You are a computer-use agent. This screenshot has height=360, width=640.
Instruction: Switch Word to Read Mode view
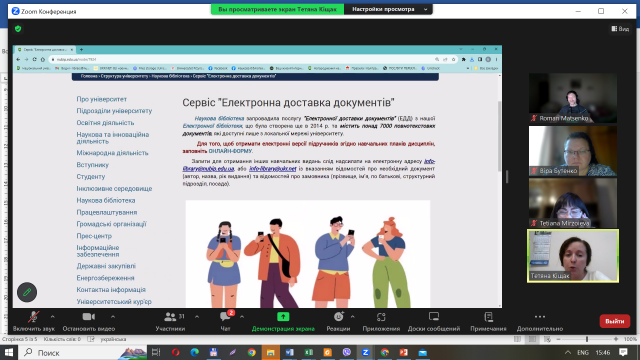tap(517, 339)
